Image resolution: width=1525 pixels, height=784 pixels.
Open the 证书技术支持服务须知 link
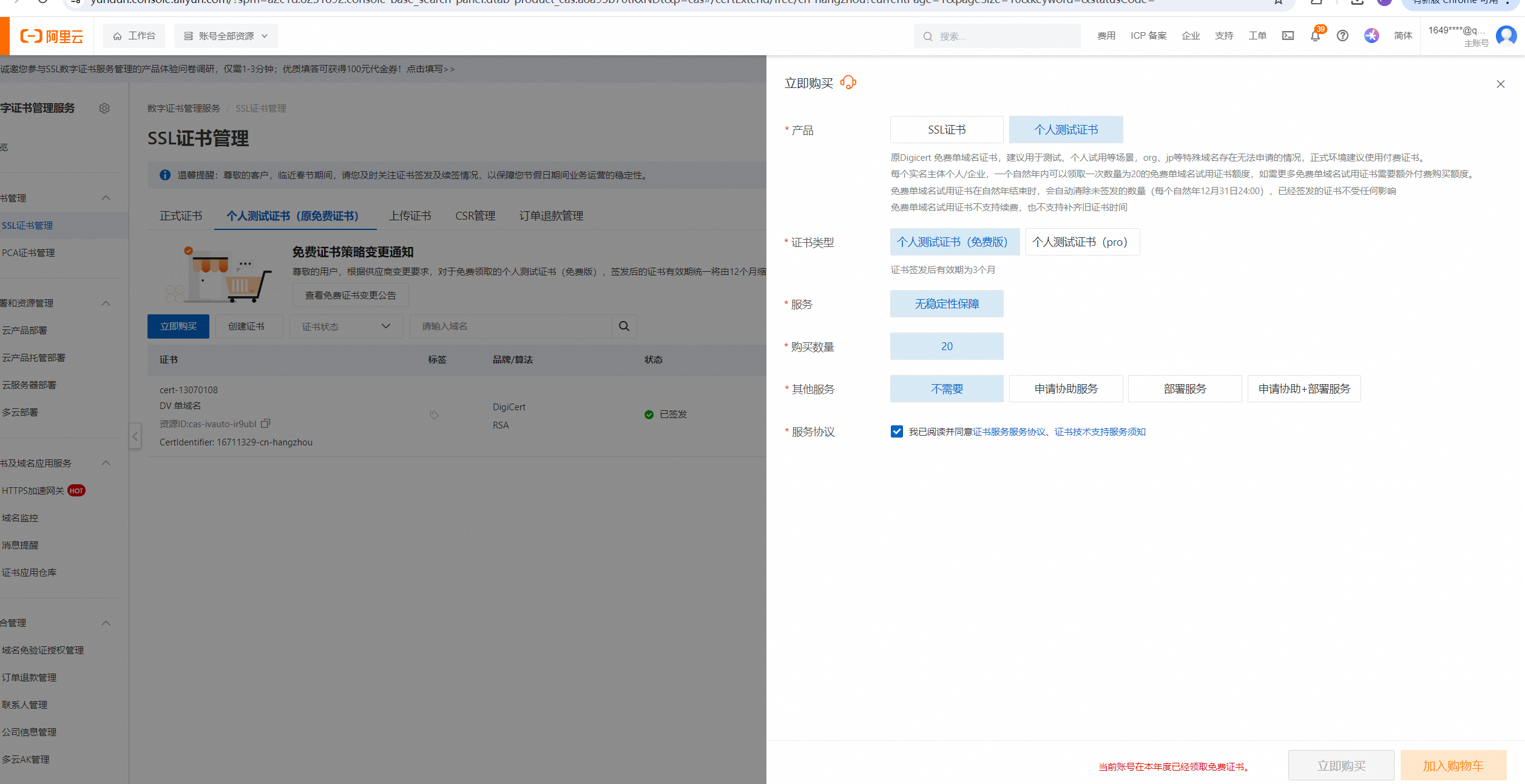point(1100,432)
